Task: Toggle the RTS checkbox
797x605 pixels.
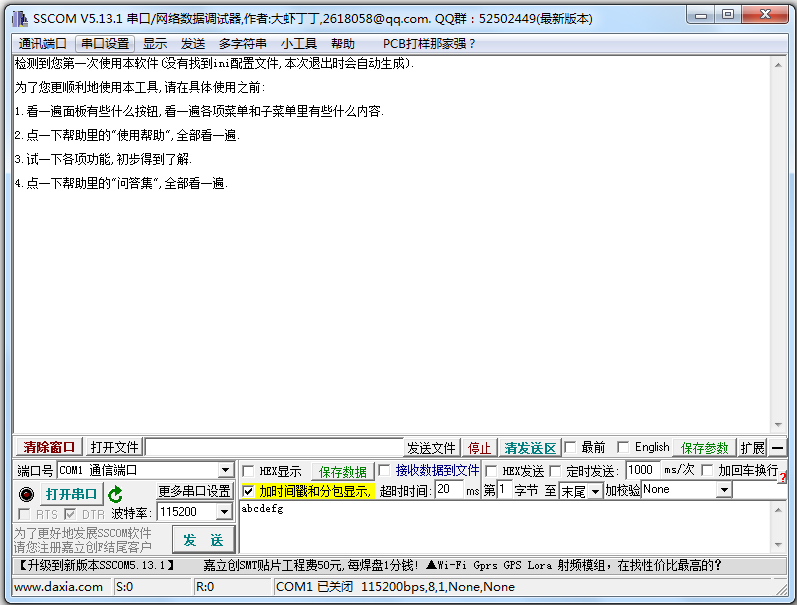Action: (24, 514)
